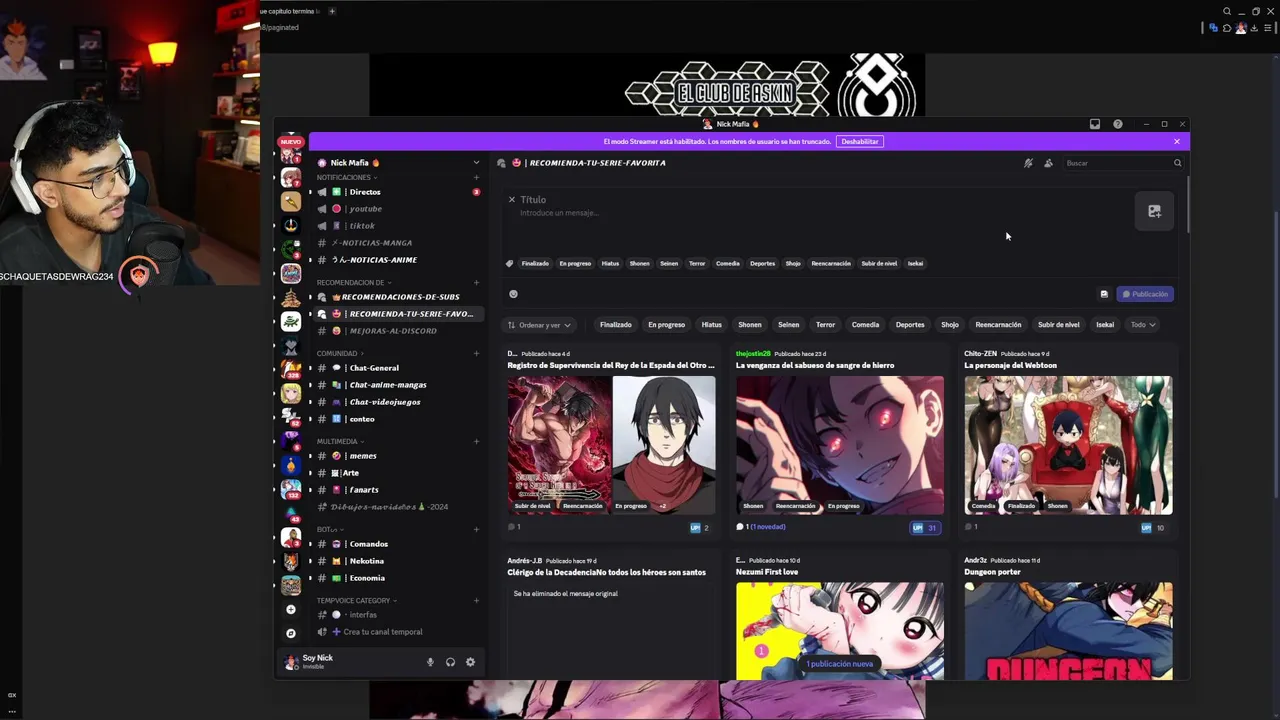Add channel to TEMPVOICE CATEGORY
This screenshot has width=1280, height=720.
click(476, 601)
